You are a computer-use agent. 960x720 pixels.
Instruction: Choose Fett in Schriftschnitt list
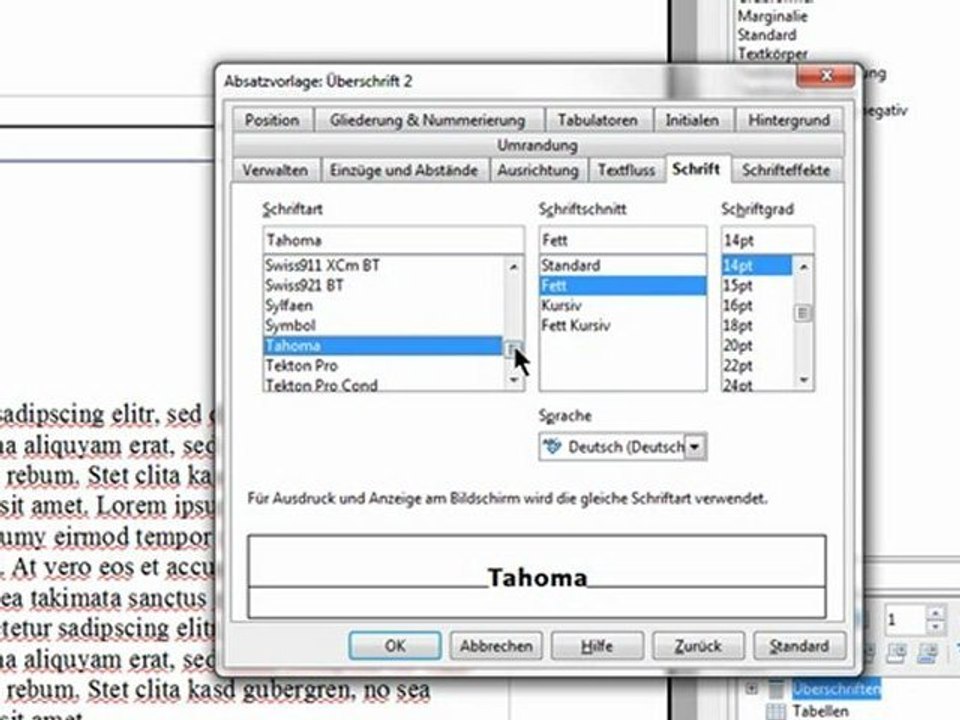[x=623, y=285]
